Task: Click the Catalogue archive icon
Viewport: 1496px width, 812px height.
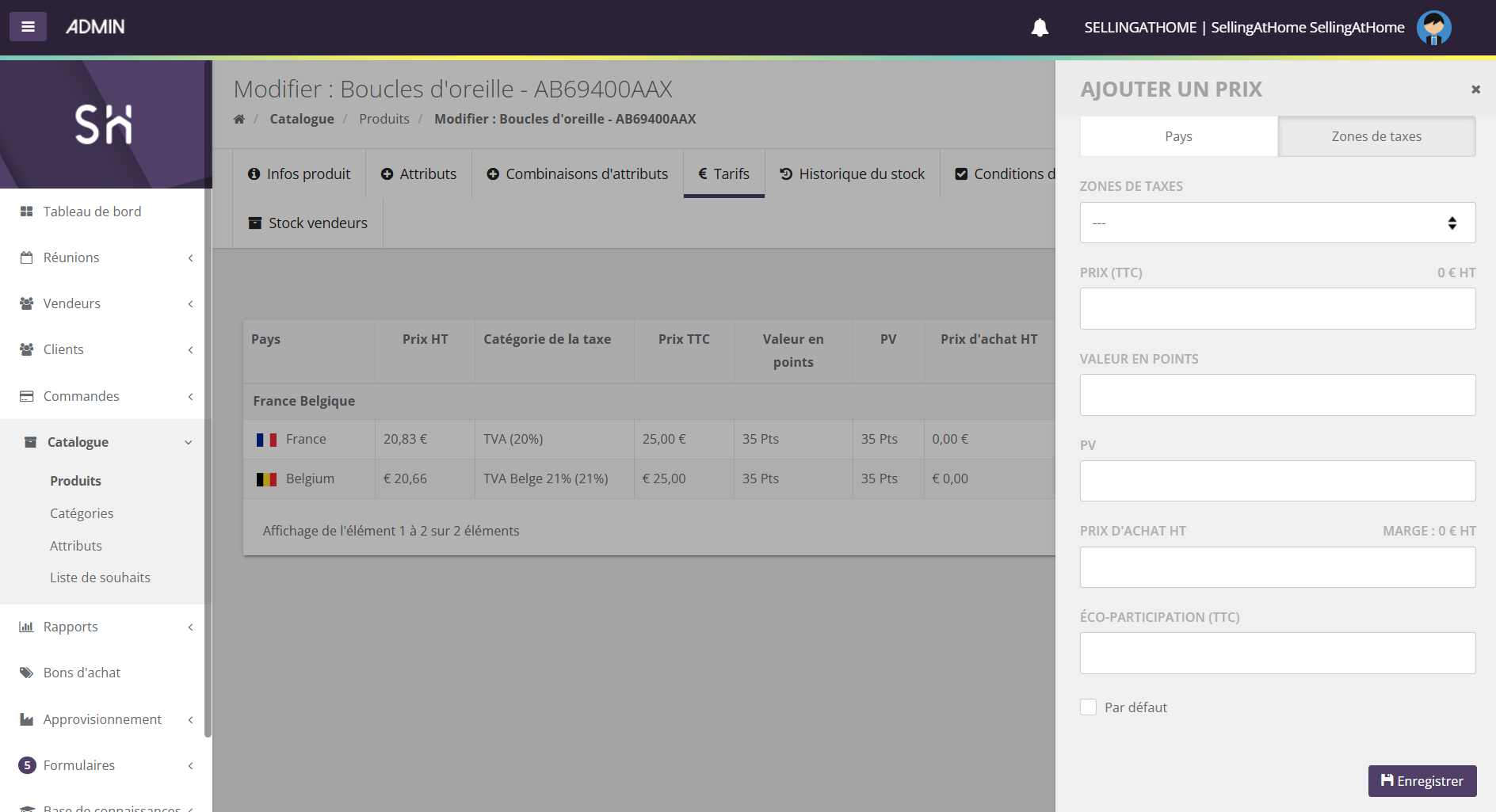Action: pyautogui.click(x=30, y=442)
